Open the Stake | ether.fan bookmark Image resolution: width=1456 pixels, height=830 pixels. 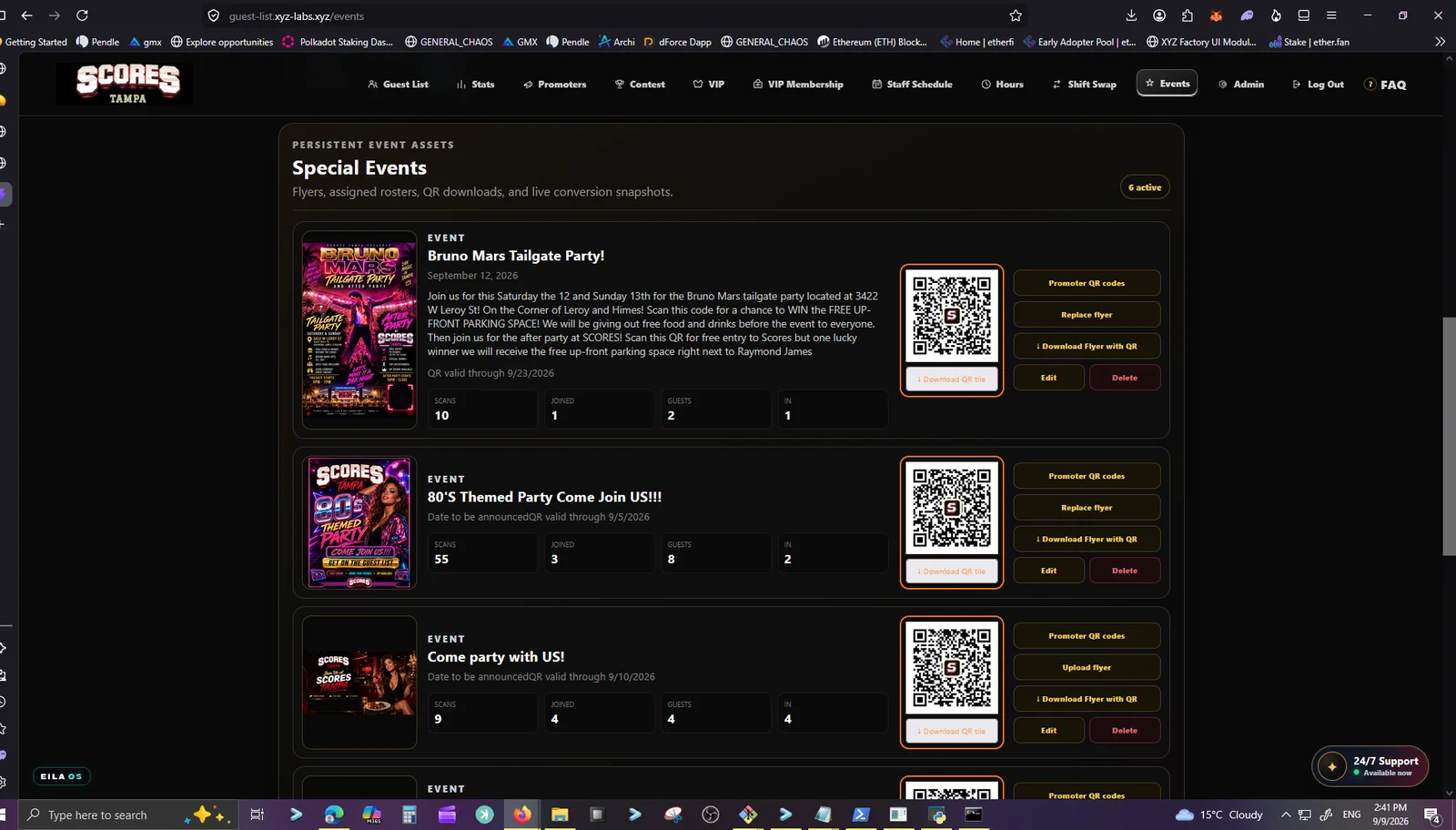point(1309,42)
